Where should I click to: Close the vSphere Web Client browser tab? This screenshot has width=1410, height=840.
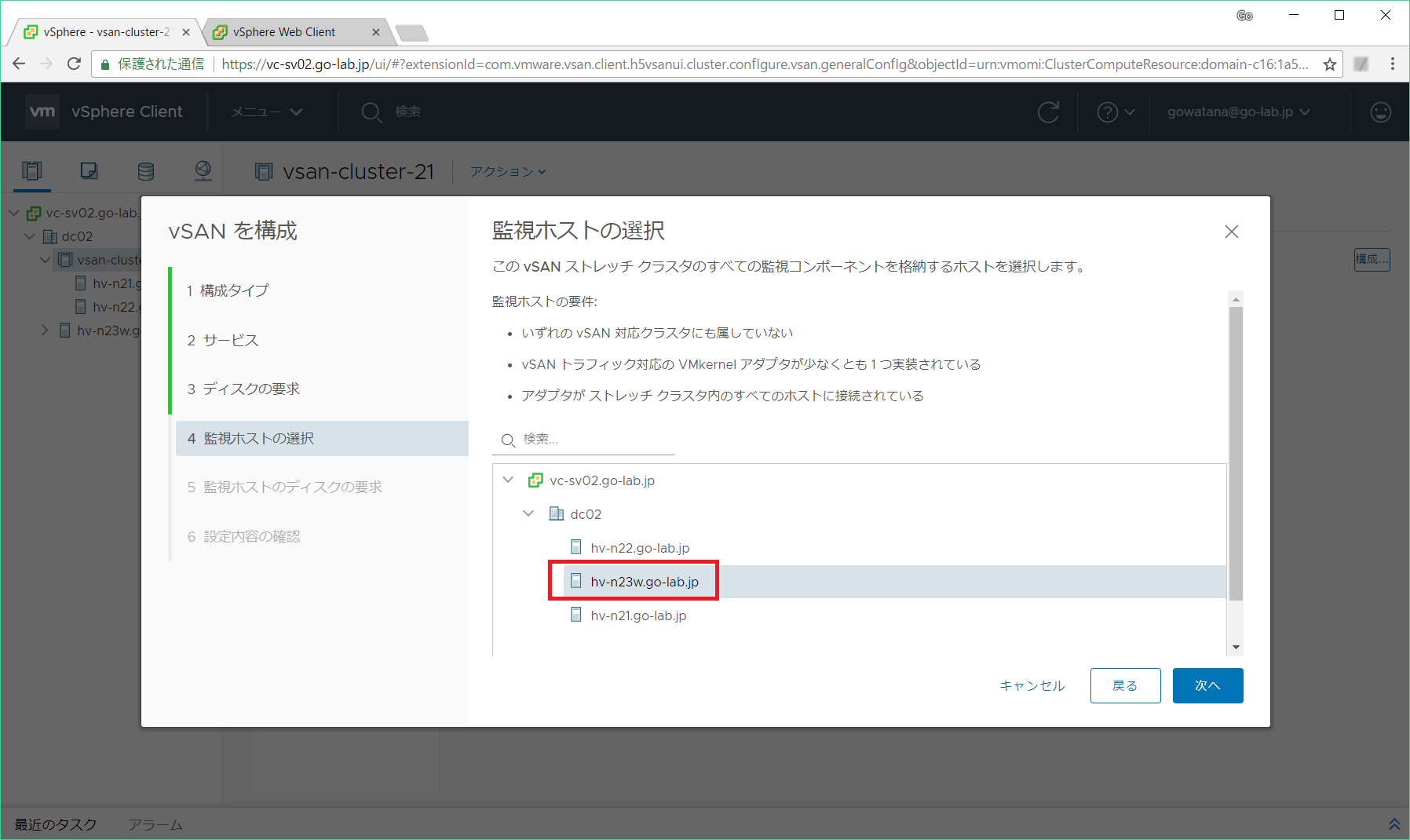(x=375, y=32)
